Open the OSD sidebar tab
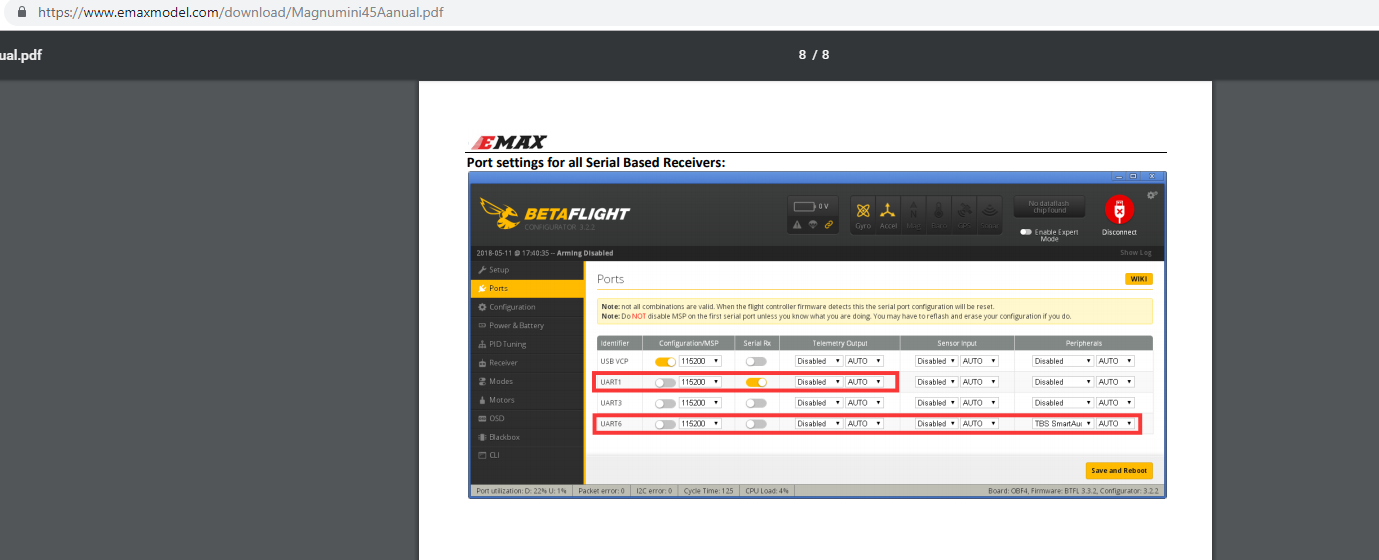The width and height of the screenshot is (1379, 560). tap(527, 418)
